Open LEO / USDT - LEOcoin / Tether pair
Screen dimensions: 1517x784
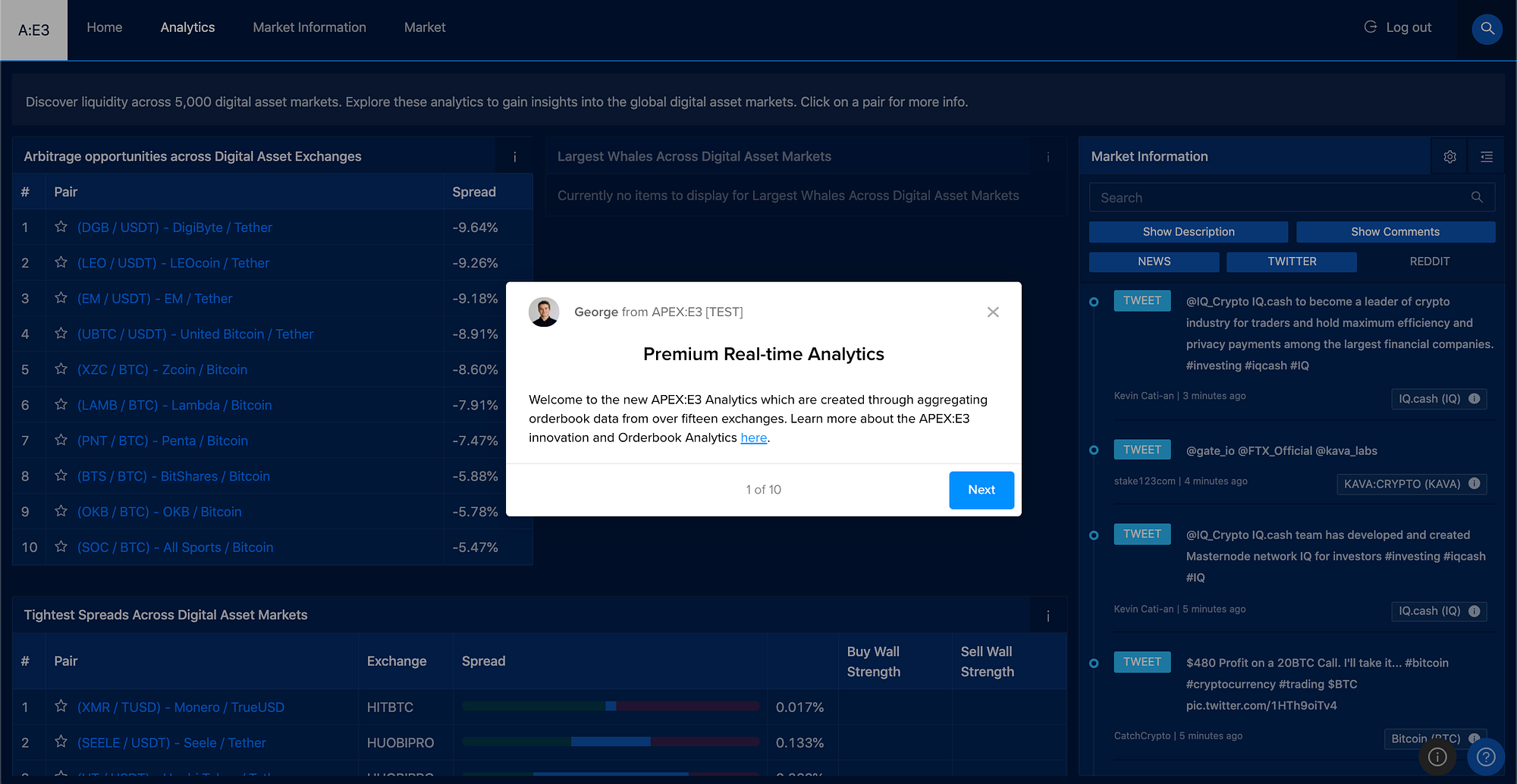pyautogui.click(x=173, y=263)
